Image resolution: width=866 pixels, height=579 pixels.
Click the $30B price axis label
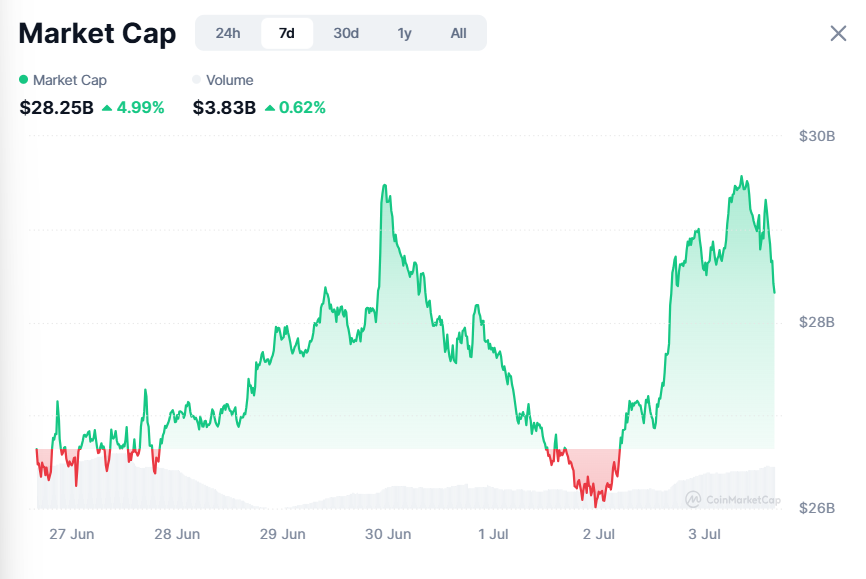pyautogui.click(x=817, y=136)
